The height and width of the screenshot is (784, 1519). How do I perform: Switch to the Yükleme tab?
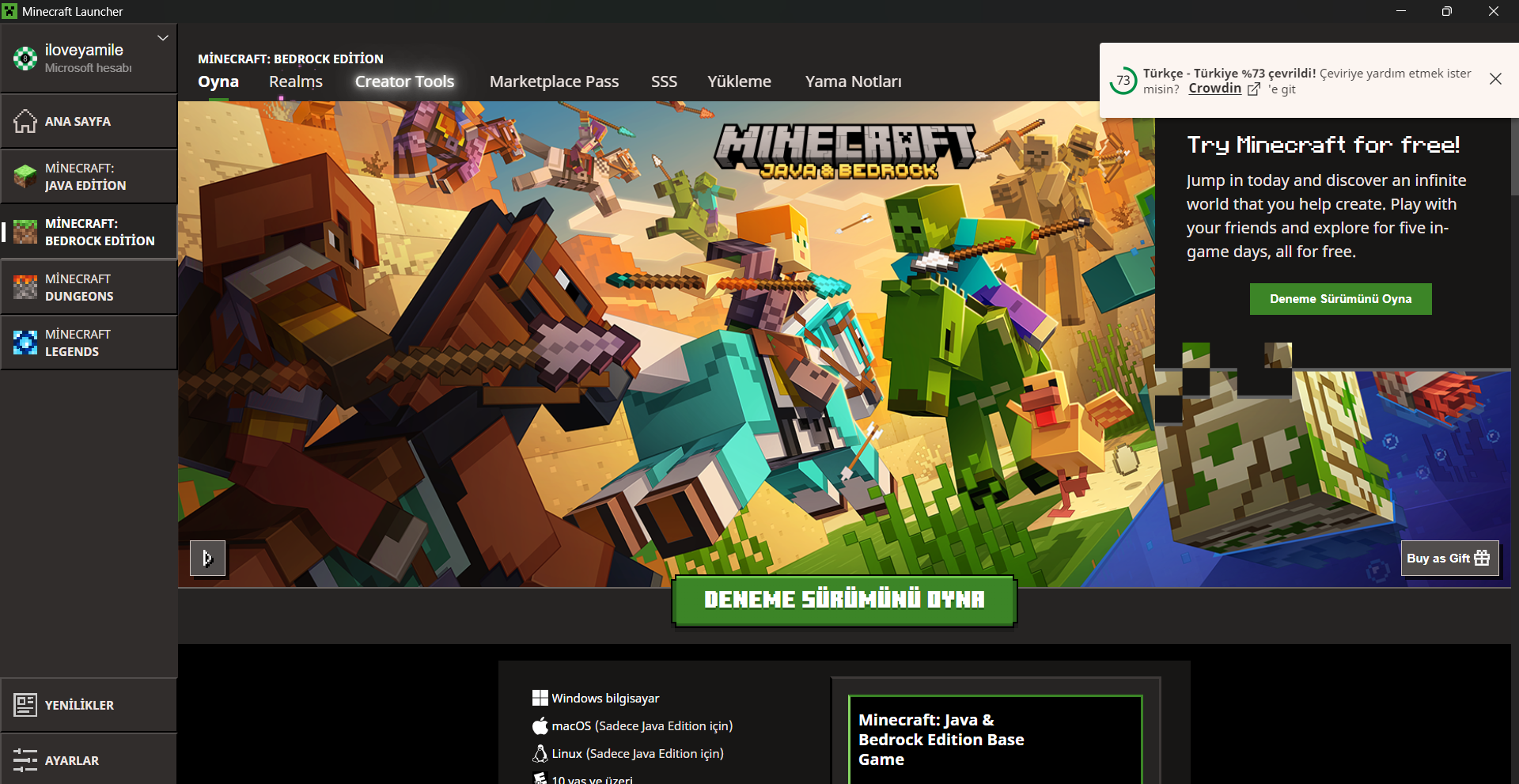click(x=739, y=81)
